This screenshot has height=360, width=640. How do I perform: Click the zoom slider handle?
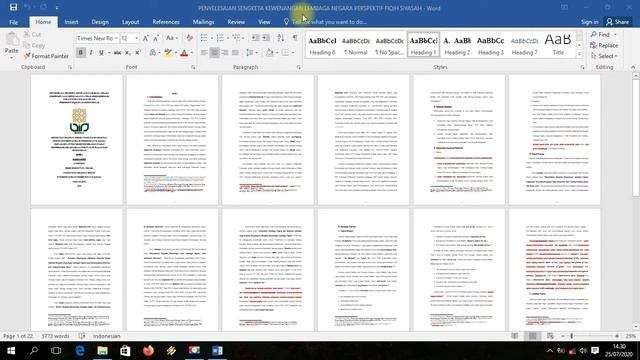(x=571, y=336)
